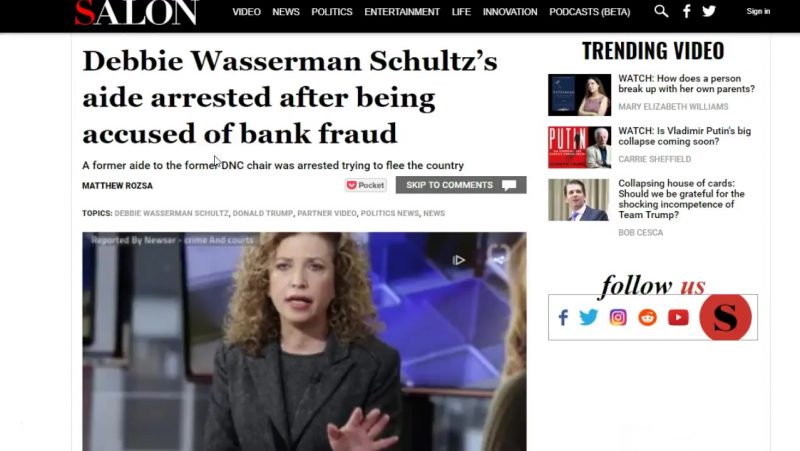Click Twitter bird in follow us box
Viewport: 800px width, 451px height.
point(588,317)
